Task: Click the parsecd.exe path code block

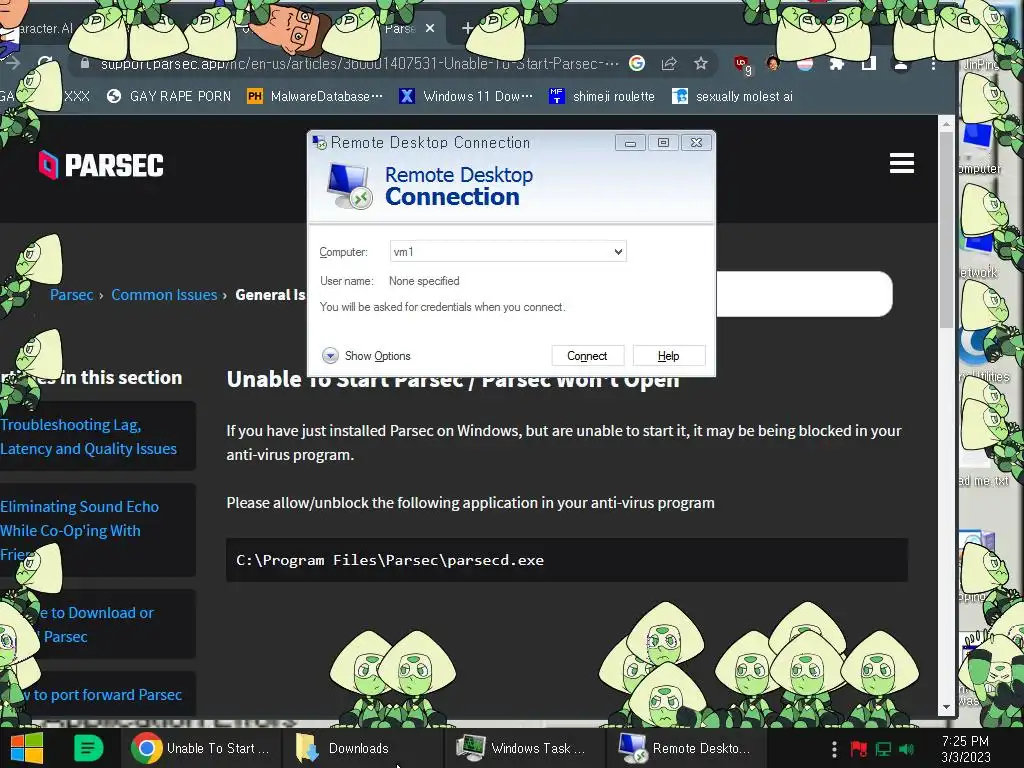Action: tap(567, 560)
